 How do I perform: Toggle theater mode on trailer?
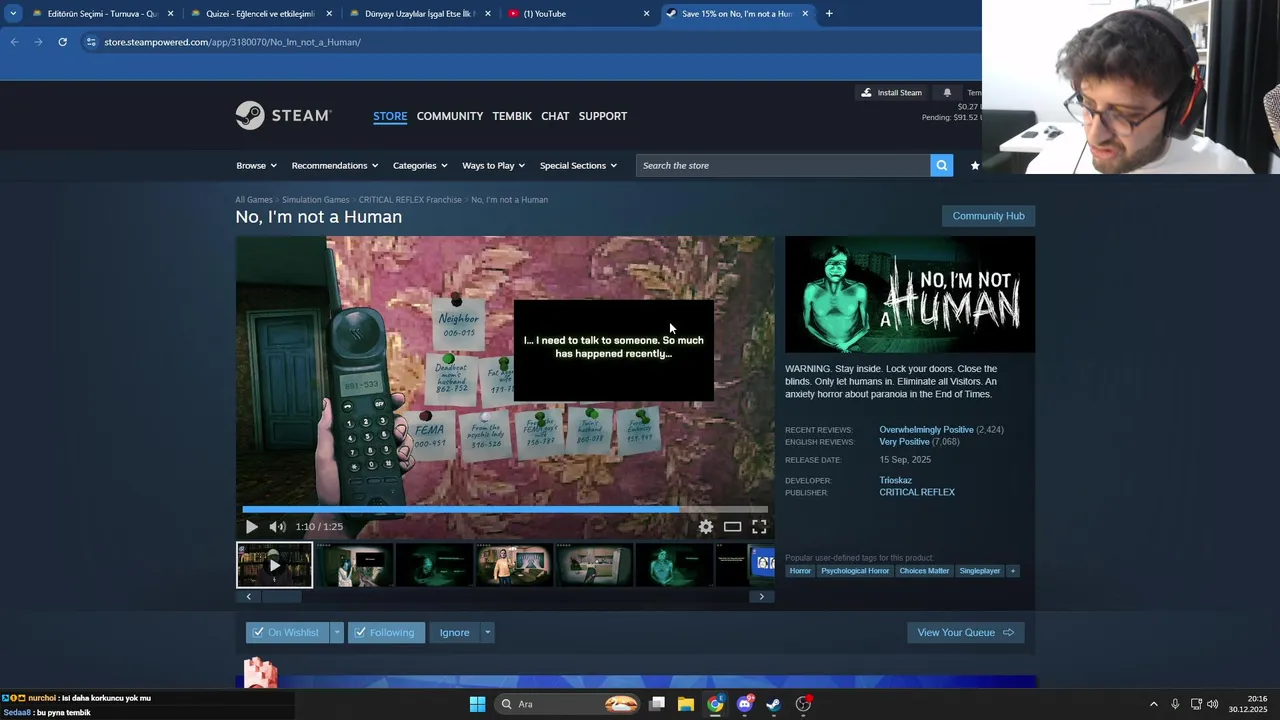pos(732,527)
